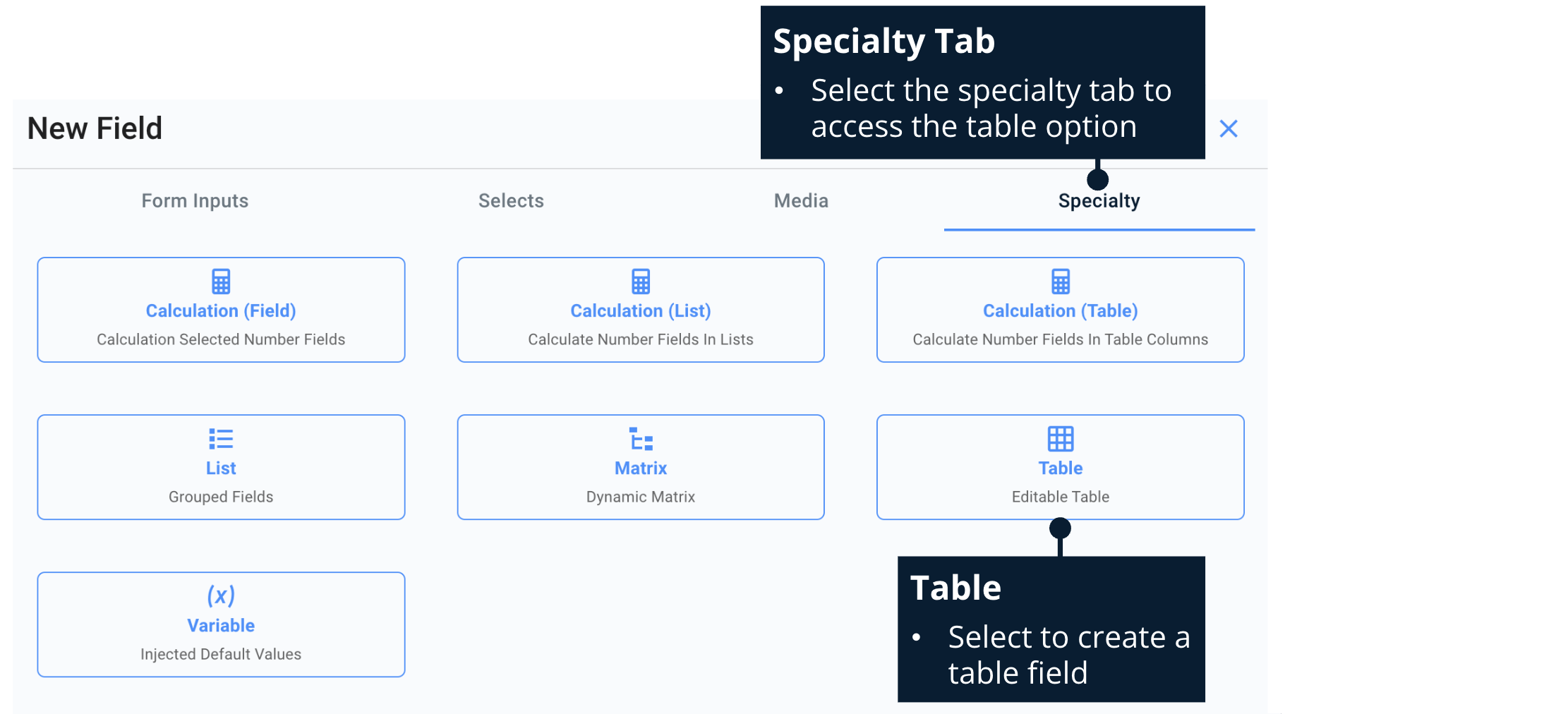Open the Selects tab
Image resolution: width=1568 pixels, height=714 pixels.
point(511,201)
